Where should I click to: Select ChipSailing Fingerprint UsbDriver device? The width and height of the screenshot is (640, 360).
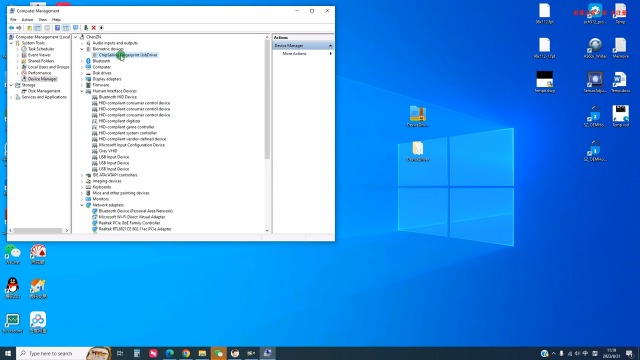(128, 55)
